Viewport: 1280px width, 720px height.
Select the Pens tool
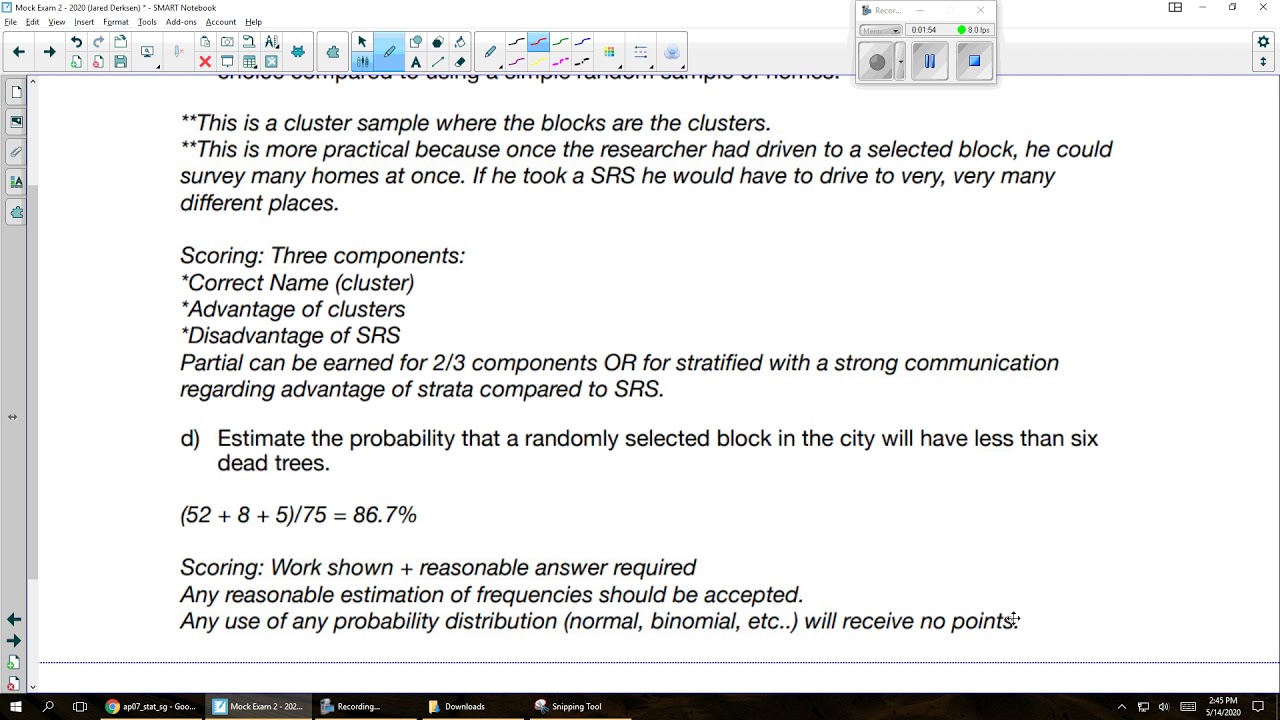pyautogui.click(x=389, y=52)
